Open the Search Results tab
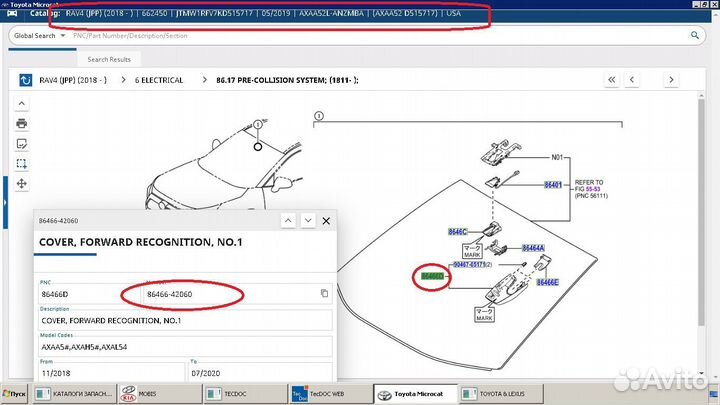Screen dimensions: 720x405 coord(106,59)
